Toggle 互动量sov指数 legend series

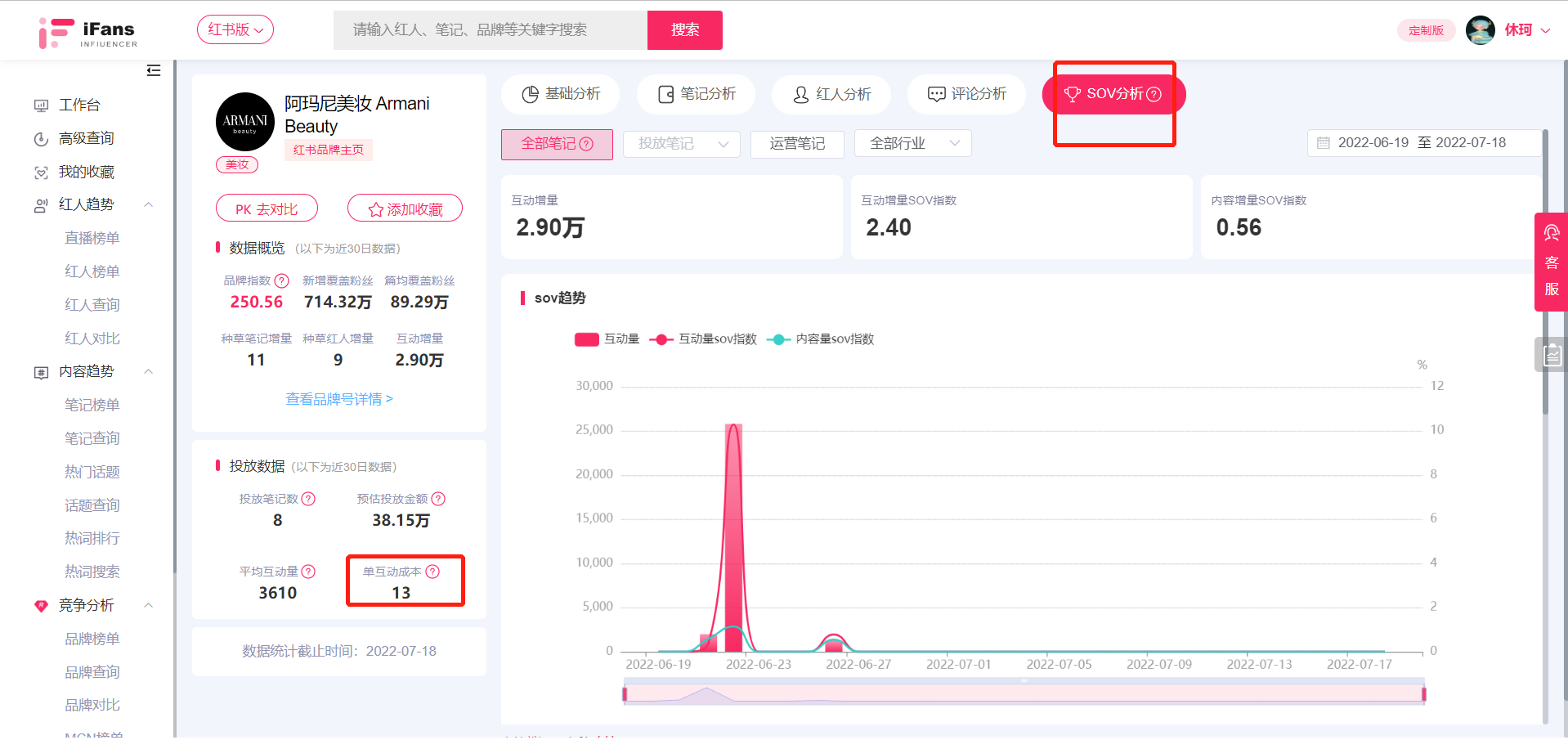pos(702,339)
